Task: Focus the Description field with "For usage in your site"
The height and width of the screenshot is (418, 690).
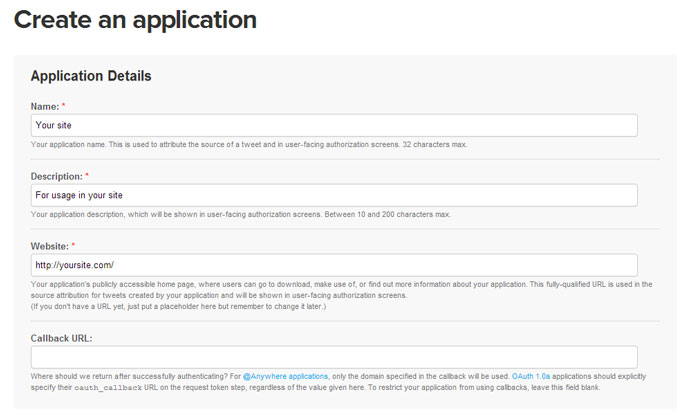Action: click(x=334, y=195)
